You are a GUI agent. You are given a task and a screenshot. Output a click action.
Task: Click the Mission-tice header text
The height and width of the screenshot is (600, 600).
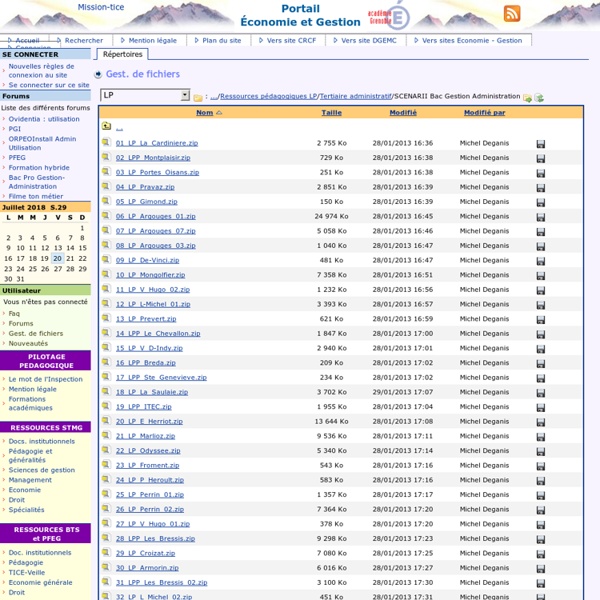(x=101, y=7)
